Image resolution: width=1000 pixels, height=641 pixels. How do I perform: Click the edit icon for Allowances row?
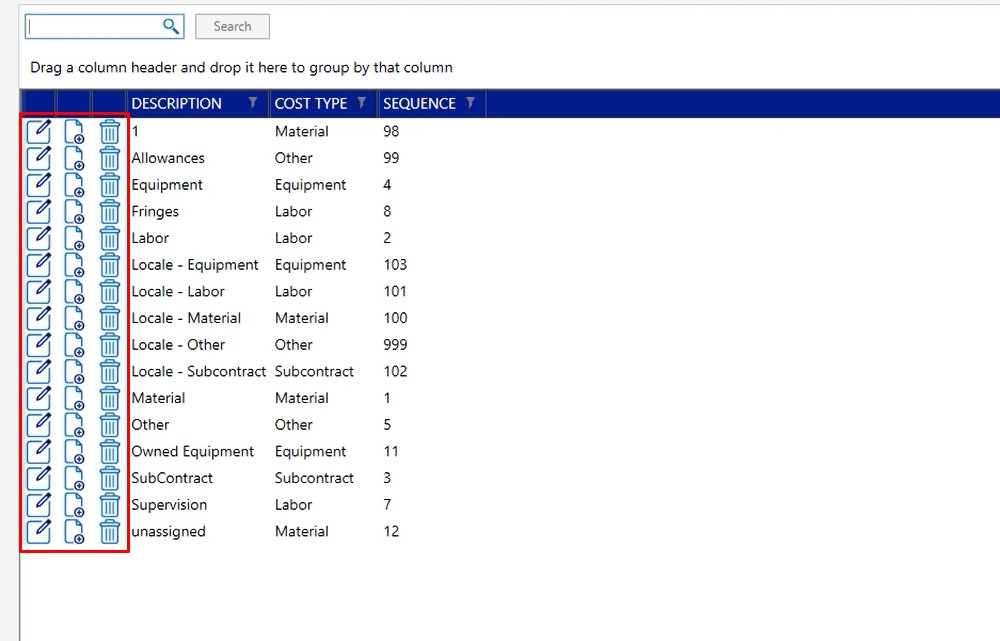coord(38,158)
